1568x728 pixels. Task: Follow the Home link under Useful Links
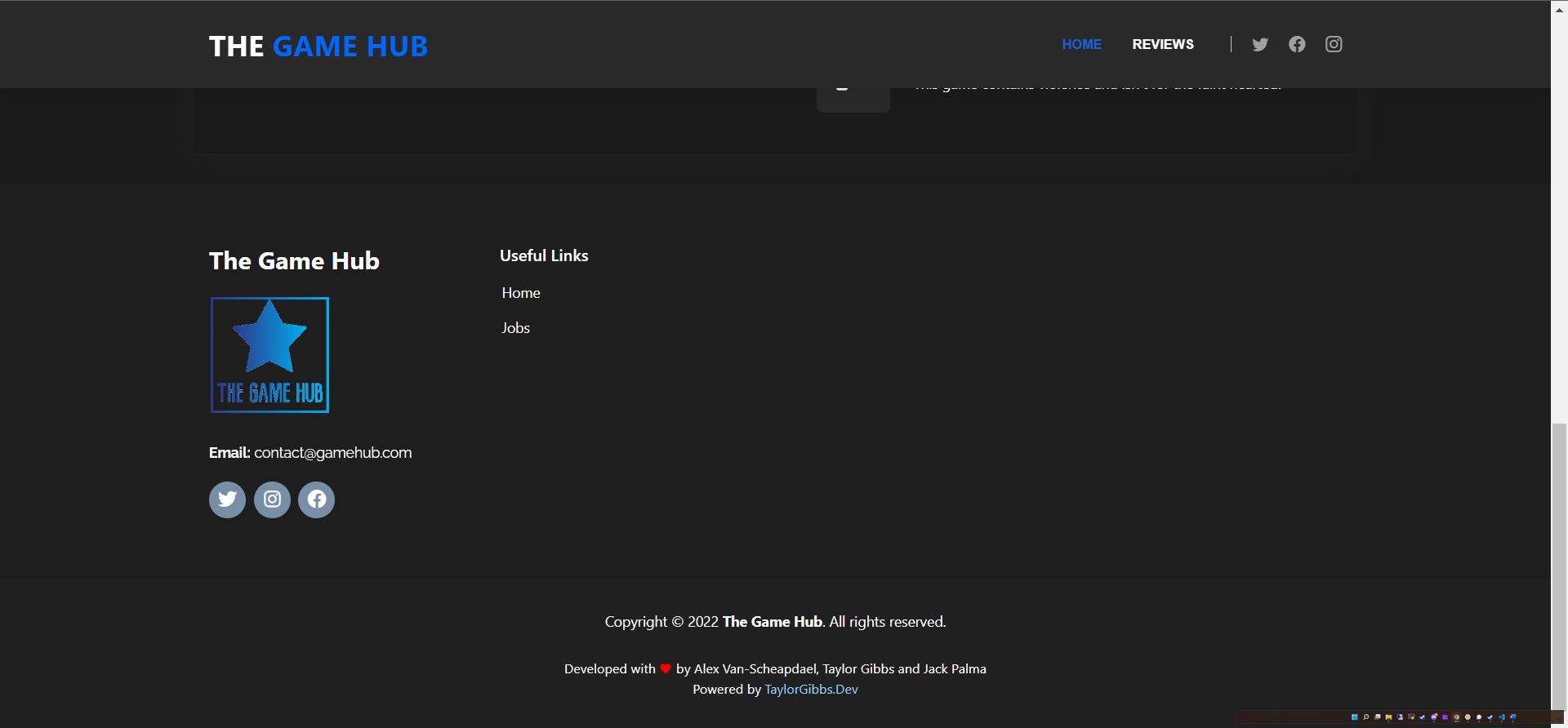pyautogui.click(x=521, y=293)
